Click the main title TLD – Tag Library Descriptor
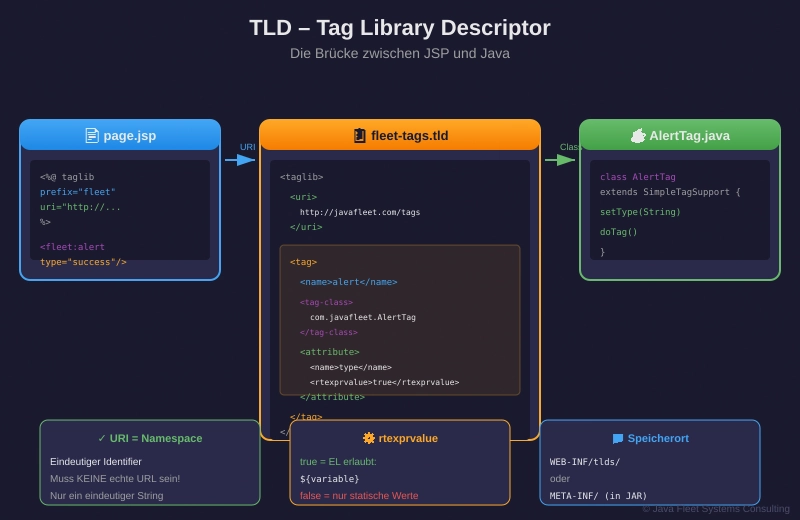Image resolution: width=800 pixels, height=520 pixels. tap(400, 28)
